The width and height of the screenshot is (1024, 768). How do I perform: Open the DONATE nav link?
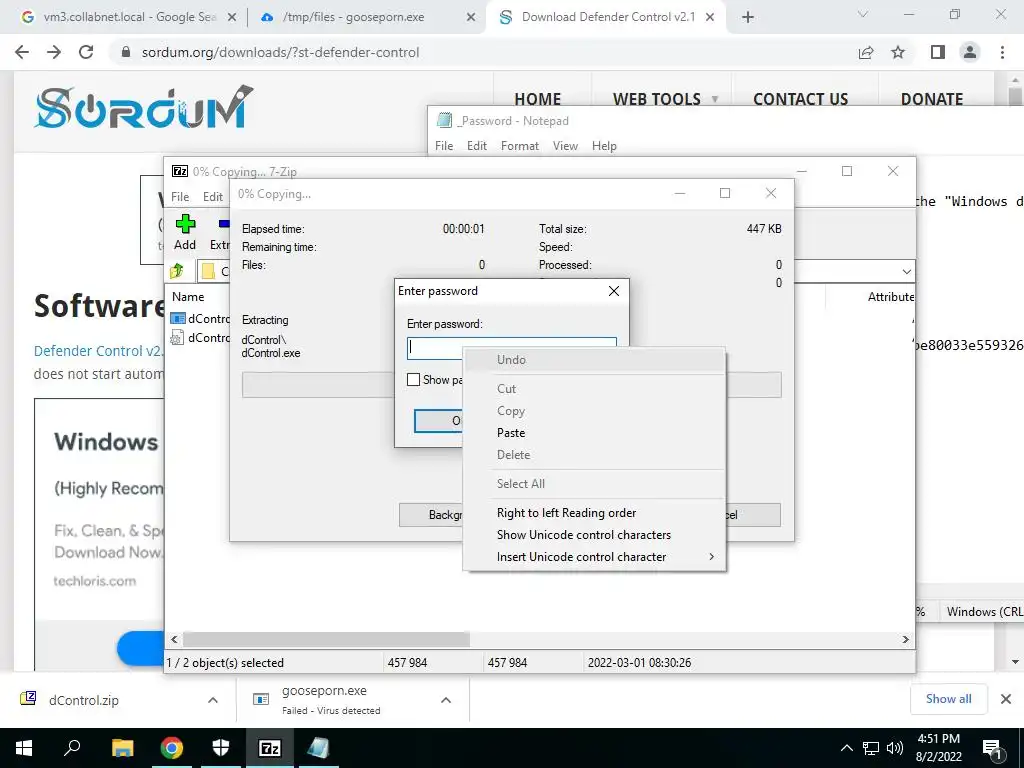click(x=931, y=99)
